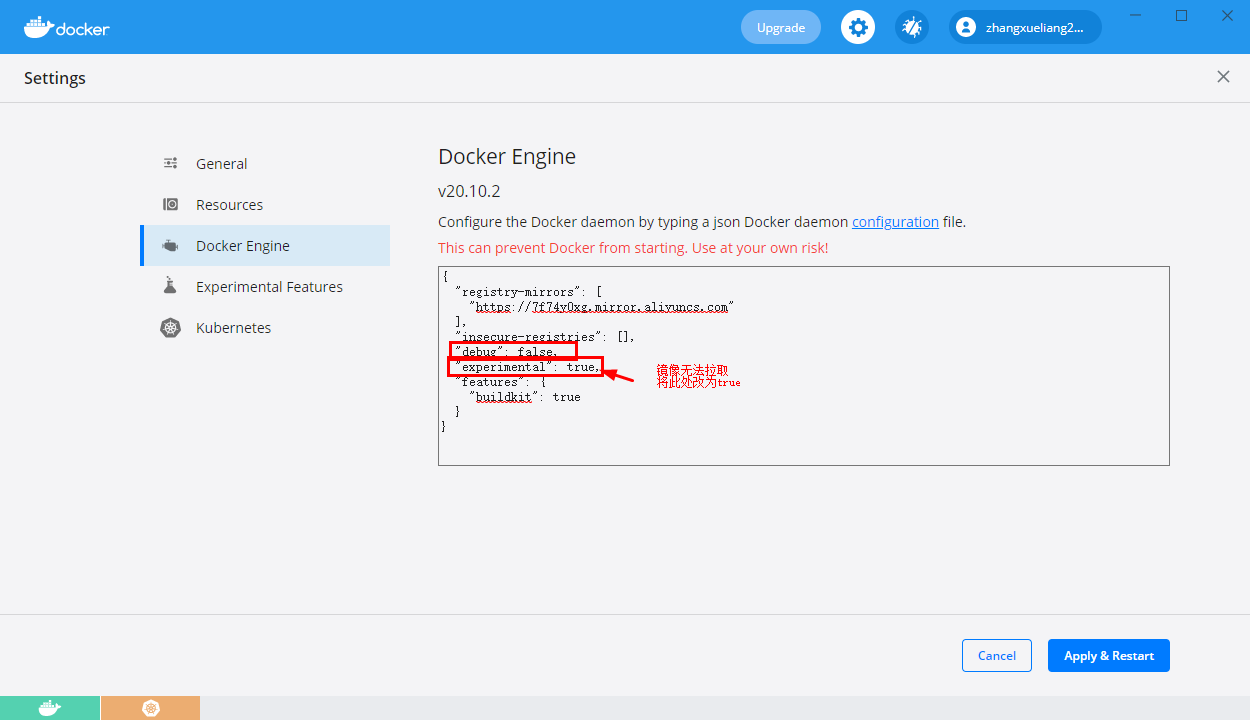Click the Cancel button
1250x720 pixels.
point(996,655)
